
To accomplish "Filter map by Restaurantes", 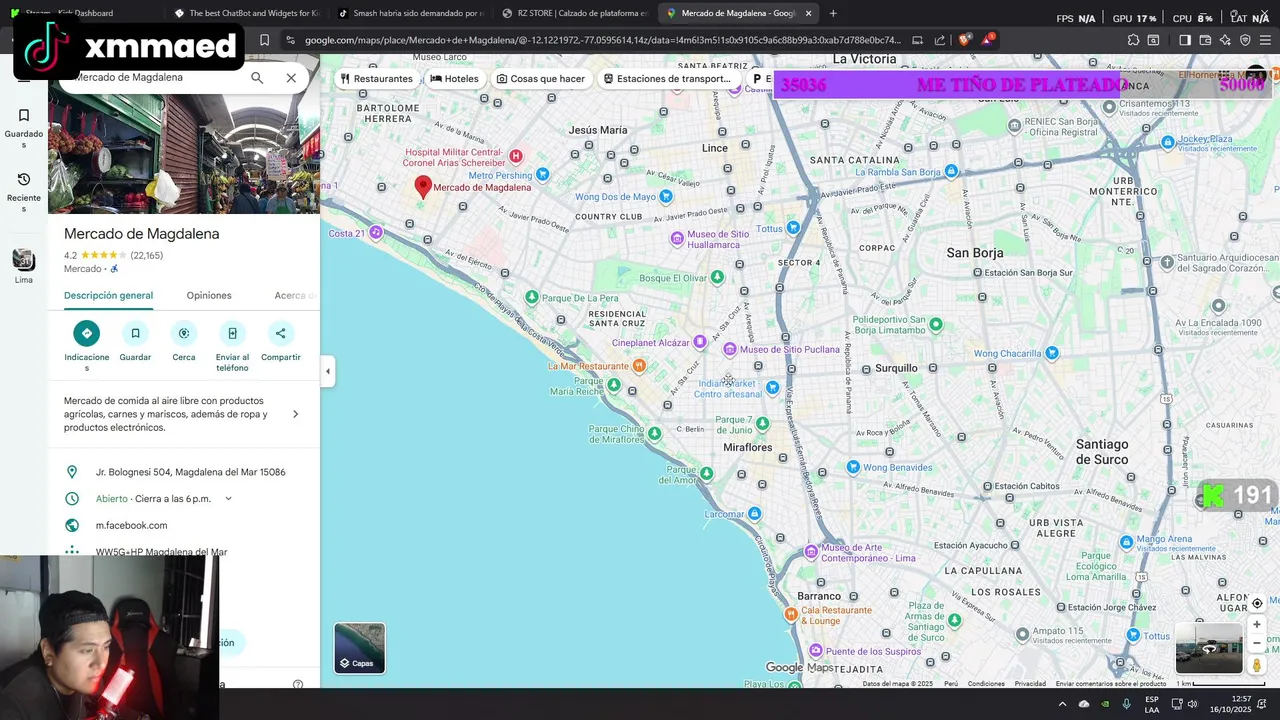I will [x=376, y=79].
